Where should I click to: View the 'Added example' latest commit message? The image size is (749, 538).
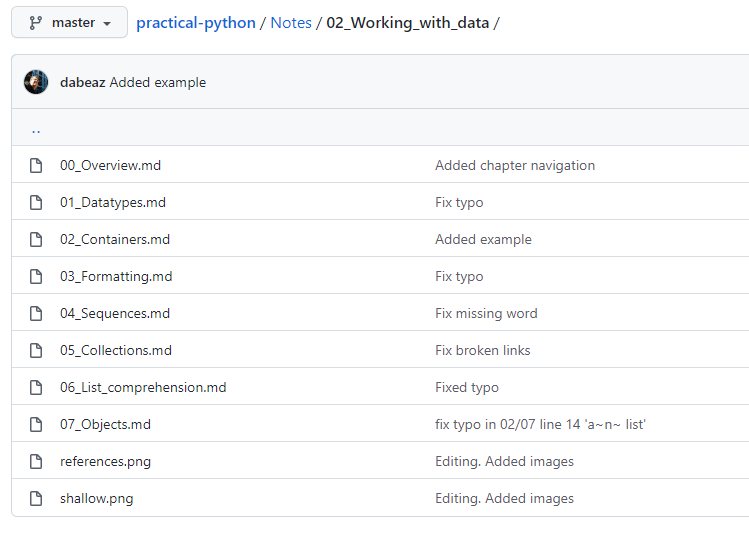(158, 82)
